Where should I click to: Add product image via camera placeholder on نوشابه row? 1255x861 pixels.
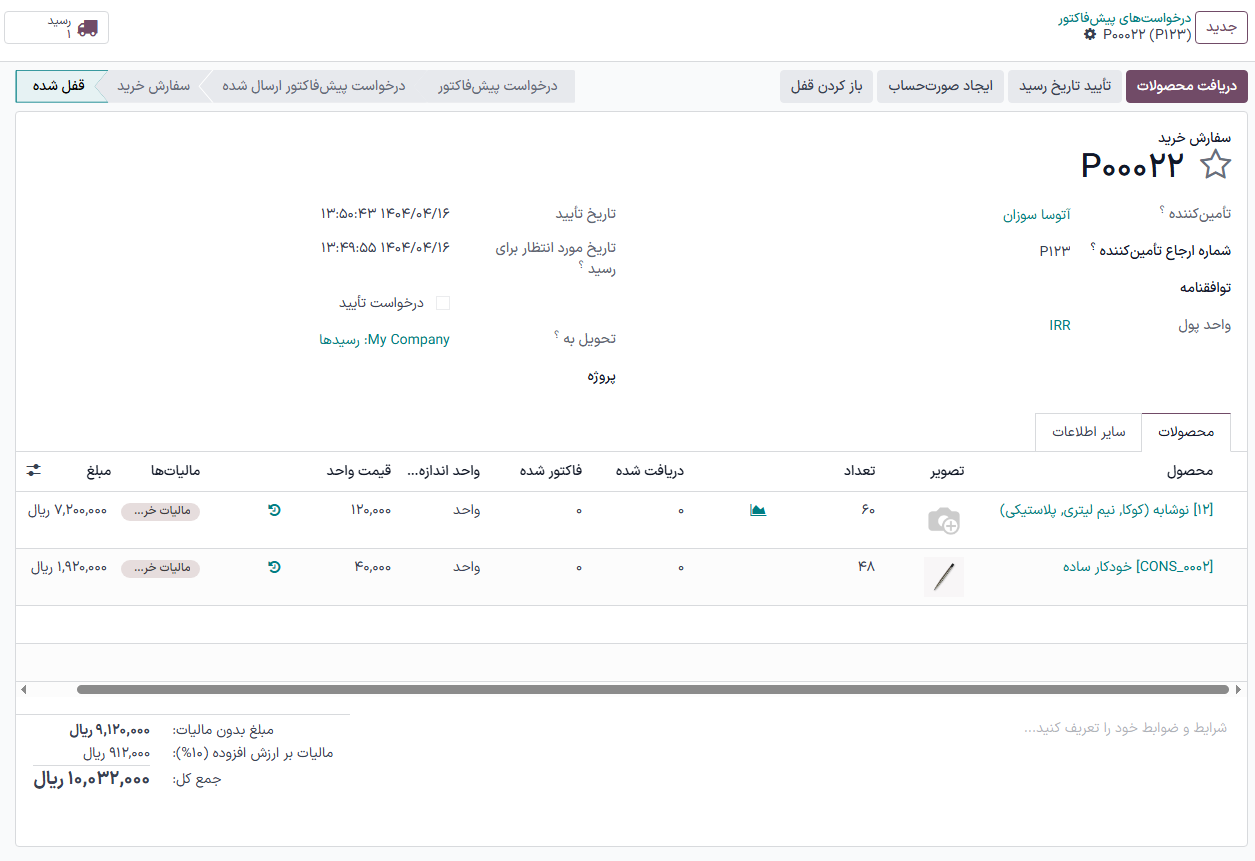(944, 520)
